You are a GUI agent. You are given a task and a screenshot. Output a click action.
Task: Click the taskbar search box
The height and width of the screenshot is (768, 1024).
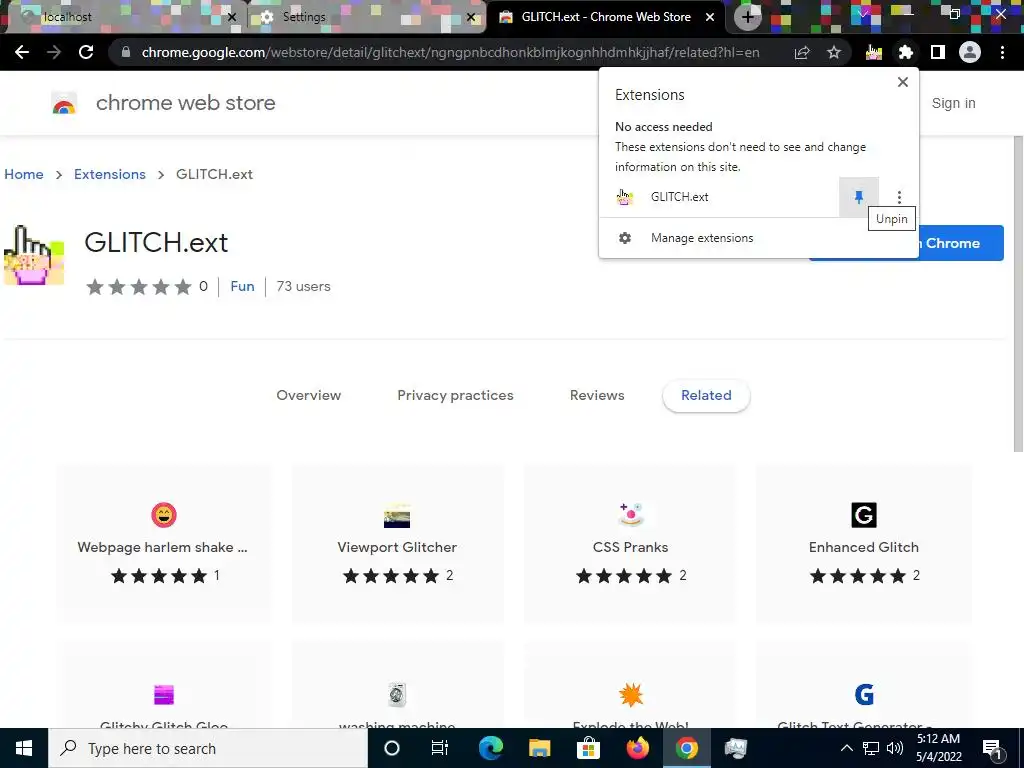tap(208, 748)
